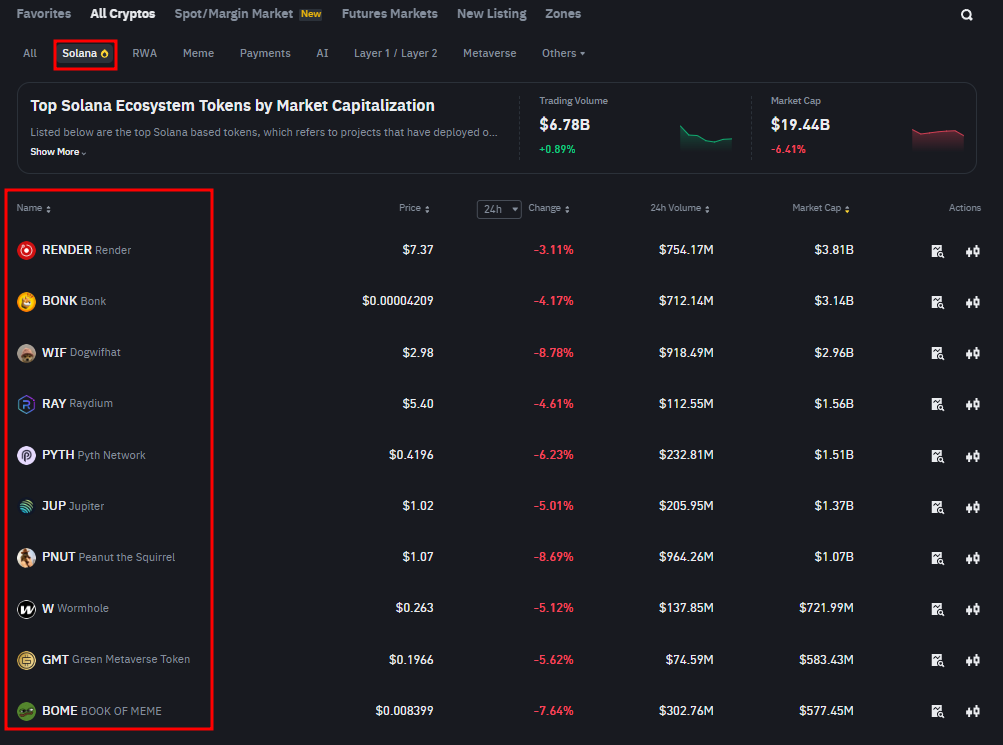Click the Trading Volume mini chart
Viewport: 1003px width, 745px height.
pos(706,137)
